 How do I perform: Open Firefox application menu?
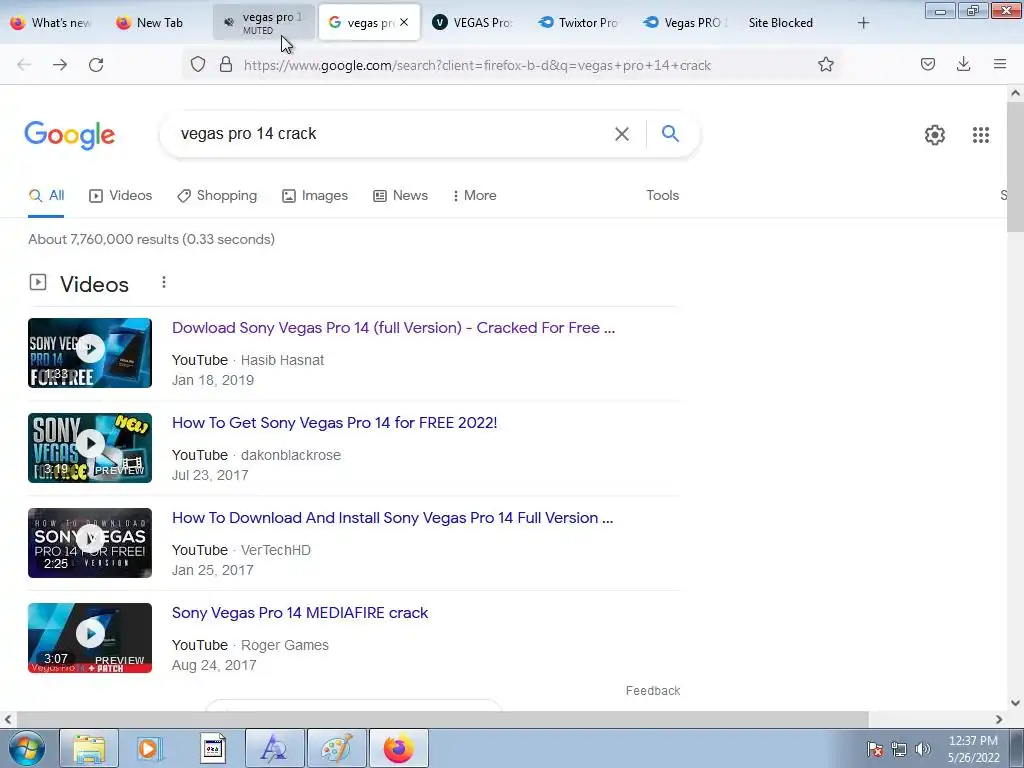tap(1000, 64)
